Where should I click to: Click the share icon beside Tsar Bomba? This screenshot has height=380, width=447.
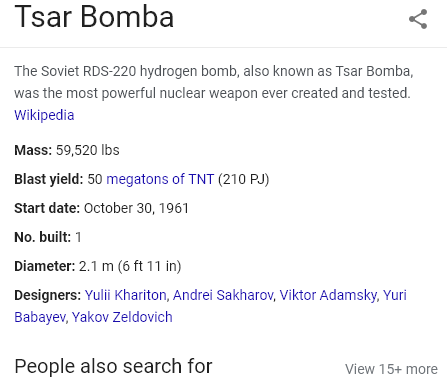pos(418,19)
